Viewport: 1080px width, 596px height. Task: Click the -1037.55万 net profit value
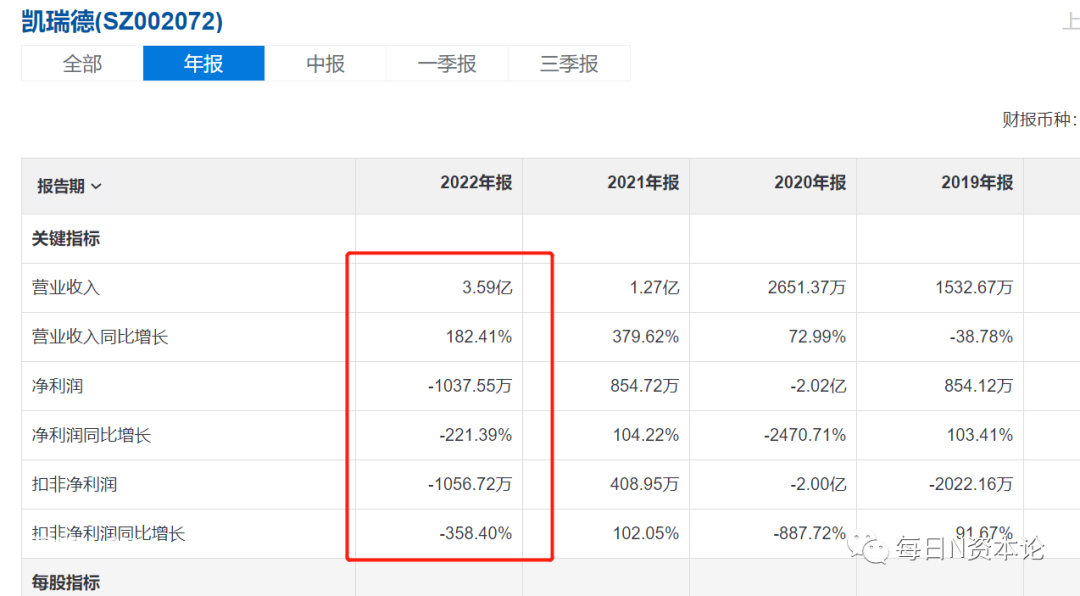click(470, 386)
